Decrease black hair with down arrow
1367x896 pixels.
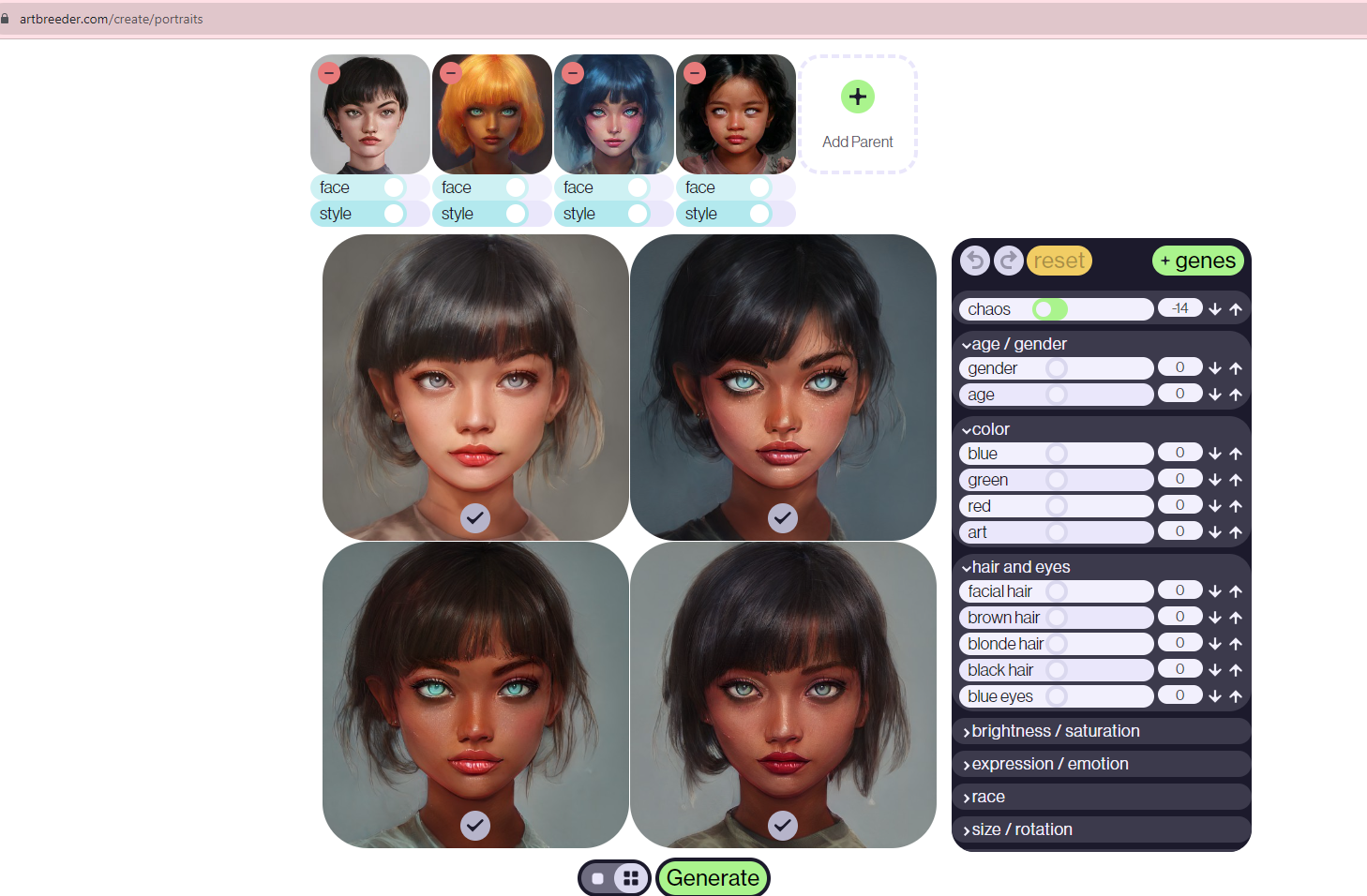click(1215, 670)
